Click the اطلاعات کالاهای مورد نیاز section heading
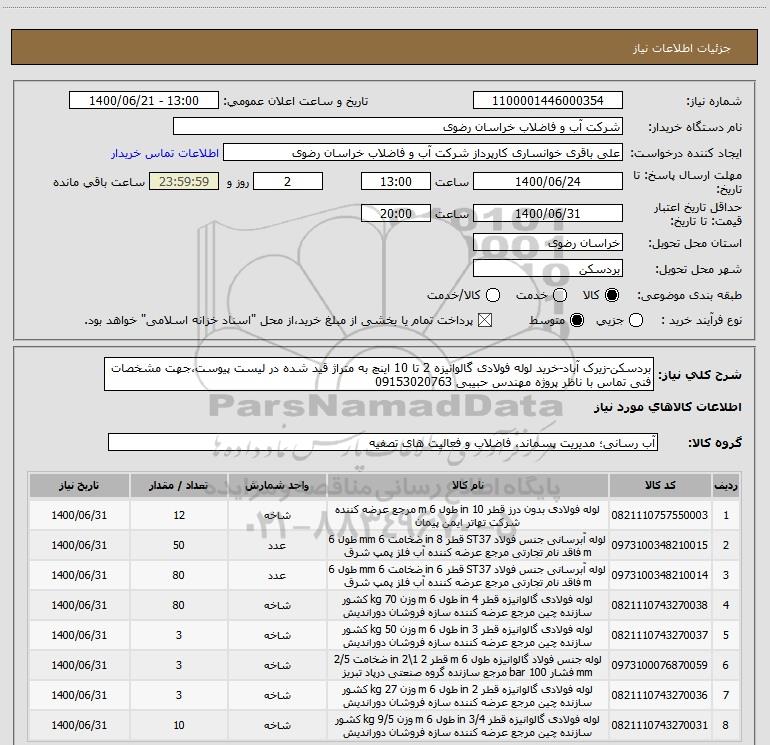This screenshot has width=770, height=745. tap(667, 407)
